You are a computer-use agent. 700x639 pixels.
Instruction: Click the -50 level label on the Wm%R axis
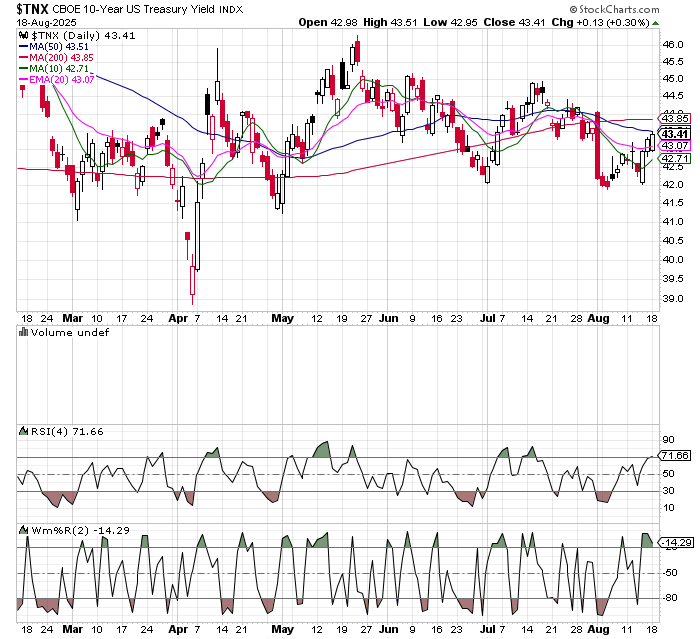(670, 572)
